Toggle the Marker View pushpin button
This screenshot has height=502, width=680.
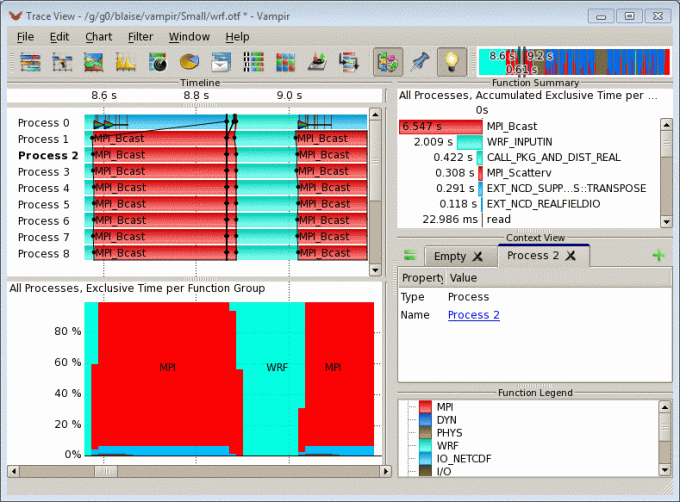click(420, 62)
